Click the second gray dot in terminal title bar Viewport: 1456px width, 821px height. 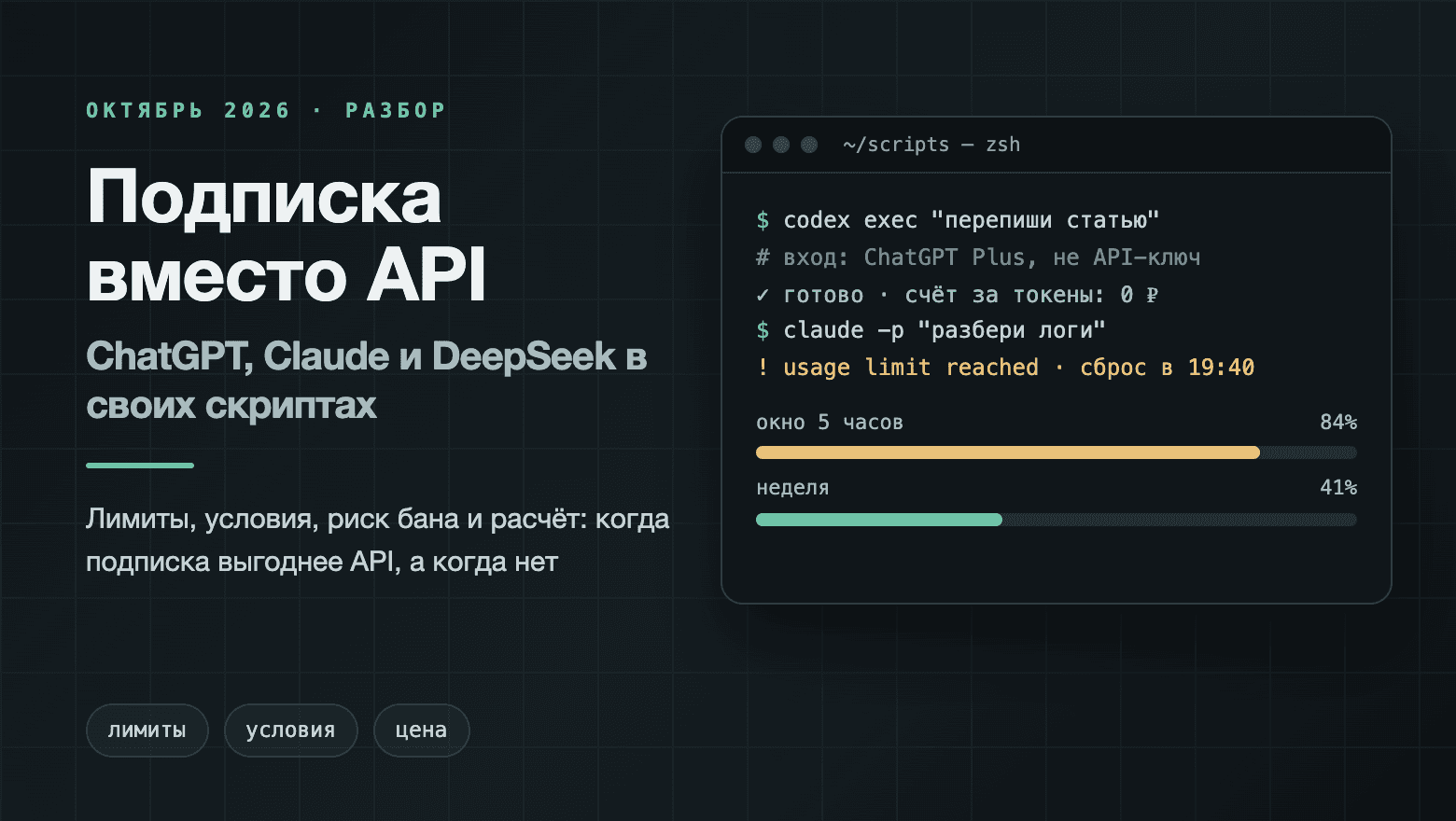[x=781, y=145]
